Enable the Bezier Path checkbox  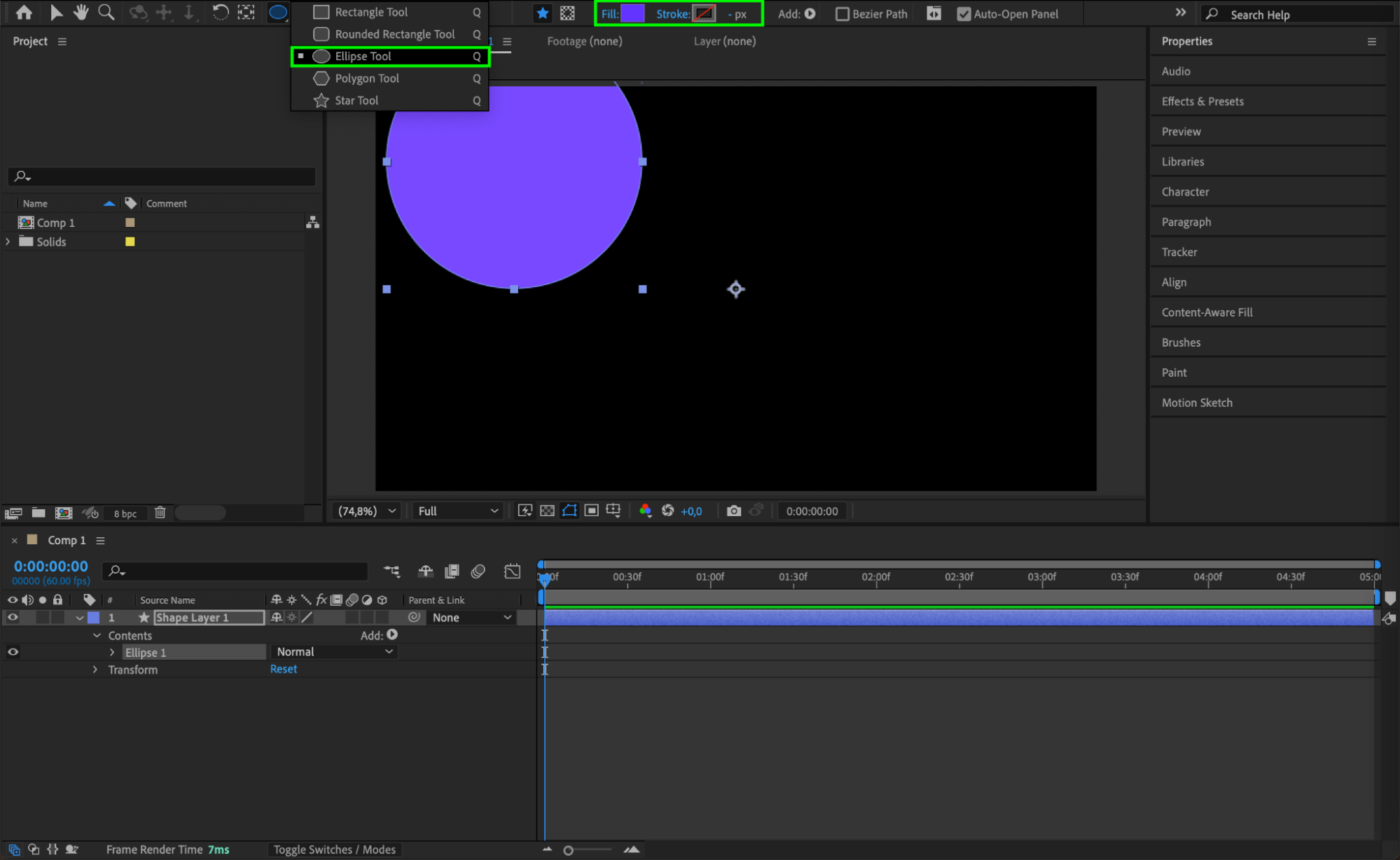click(x=843, y=14)
